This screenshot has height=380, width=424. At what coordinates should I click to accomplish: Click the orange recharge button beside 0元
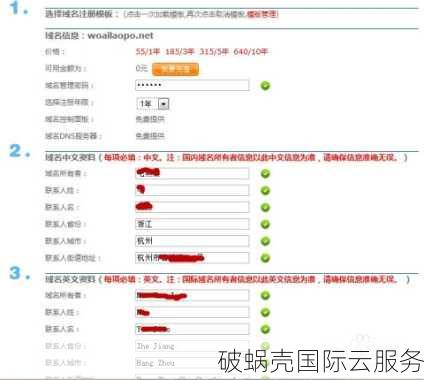[175, 69]
